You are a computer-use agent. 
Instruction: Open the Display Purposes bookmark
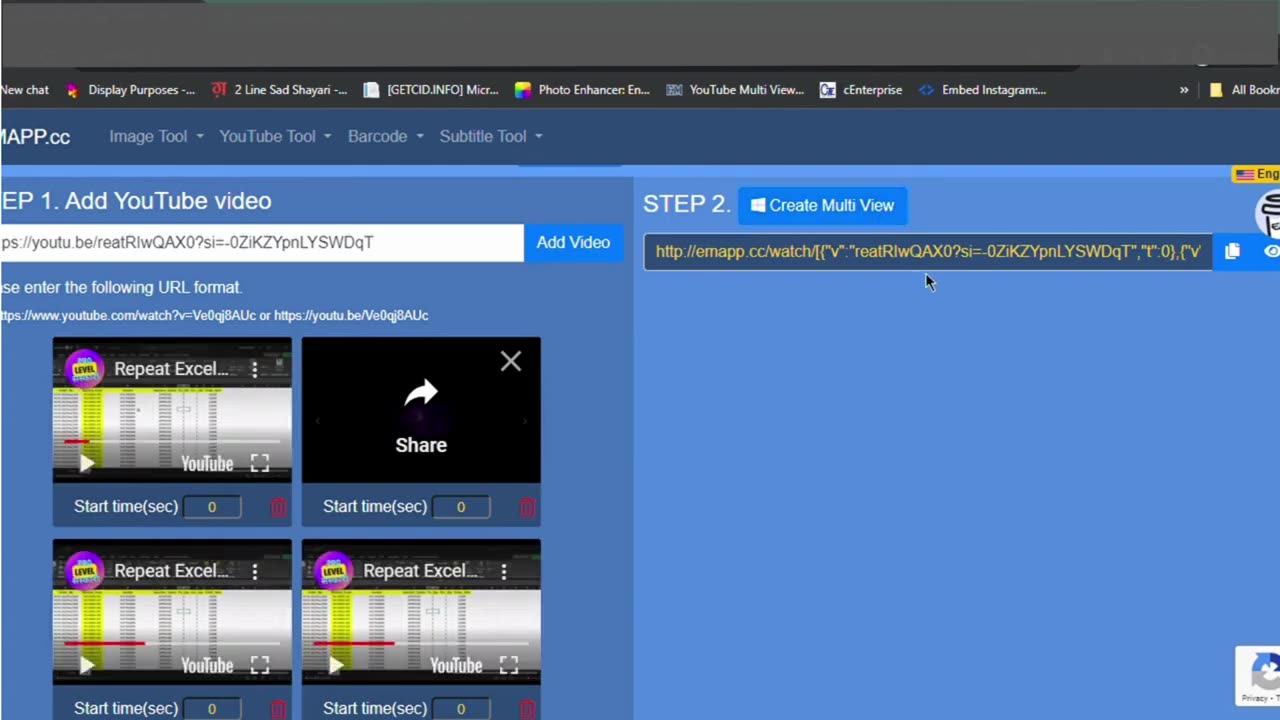[130, 90]
